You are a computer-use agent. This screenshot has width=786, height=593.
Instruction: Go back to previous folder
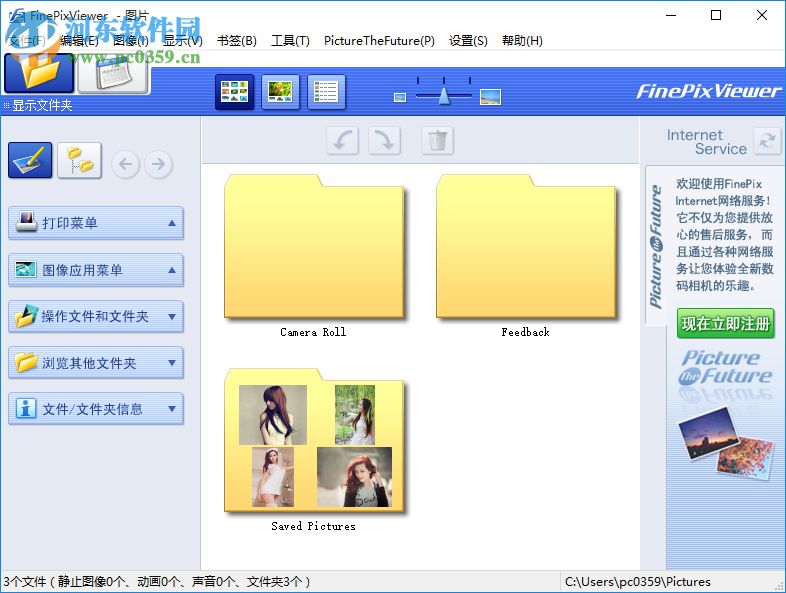tap(125, 164)
